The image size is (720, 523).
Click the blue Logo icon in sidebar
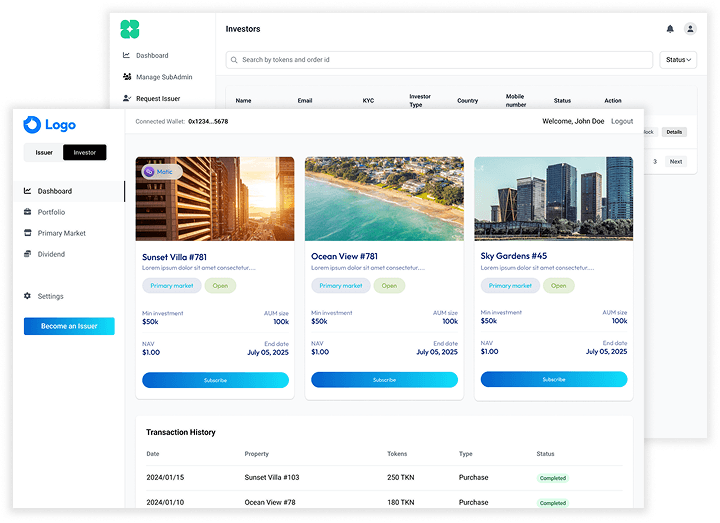[31, 125]
